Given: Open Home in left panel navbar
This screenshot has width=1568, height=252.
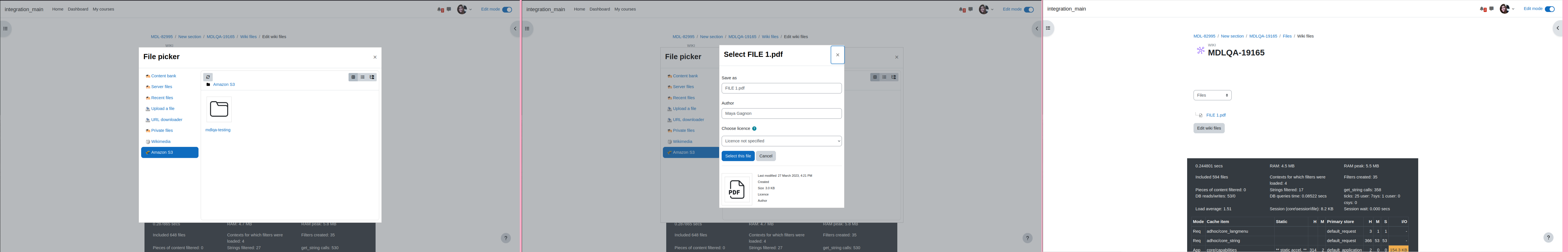Looking at the screenshot, I should (x=58, y=9).
